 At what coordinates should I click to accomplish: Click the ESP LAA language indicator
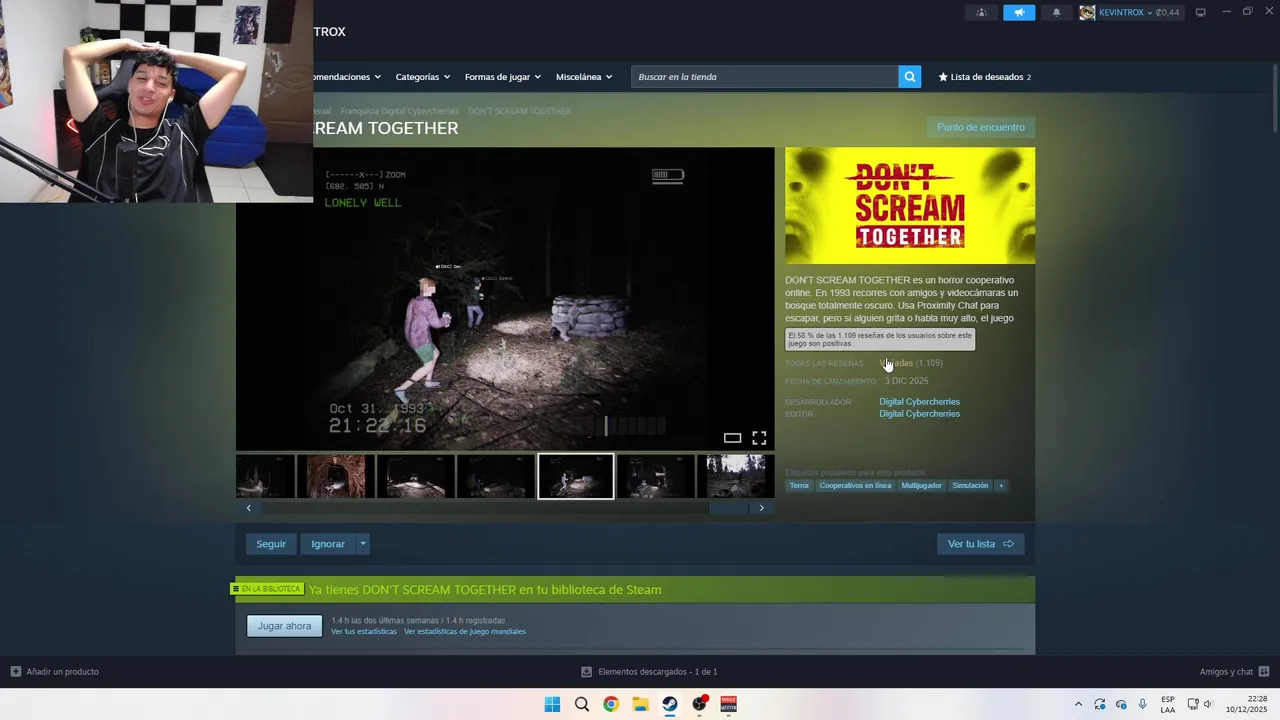pos(1168,704)
